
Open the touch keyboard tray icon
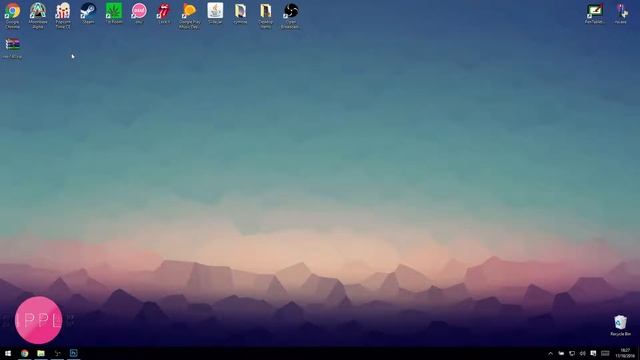point(605,353)
